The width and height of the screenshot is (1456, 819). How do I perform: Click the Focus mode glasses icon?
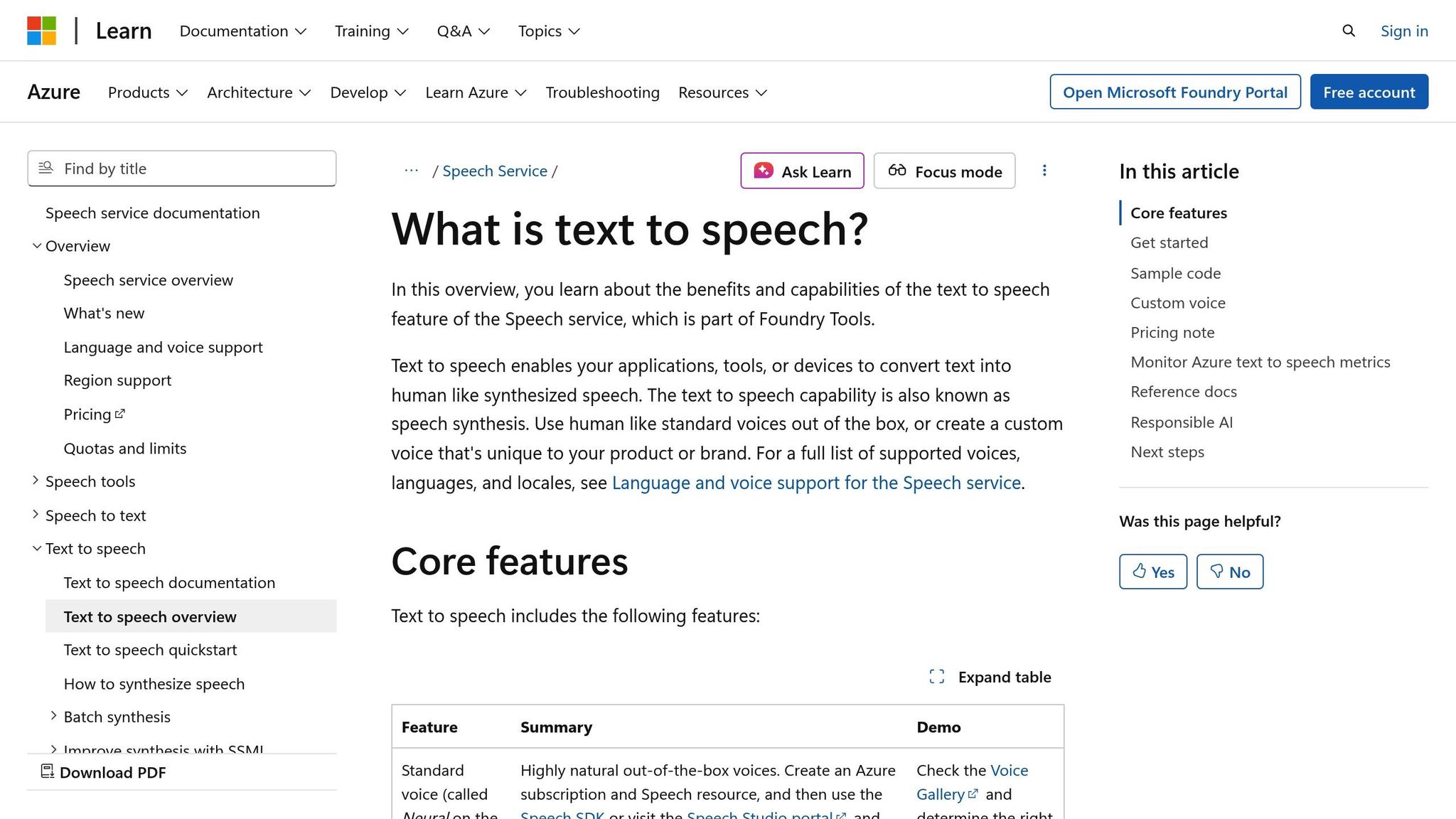[898, 171]
